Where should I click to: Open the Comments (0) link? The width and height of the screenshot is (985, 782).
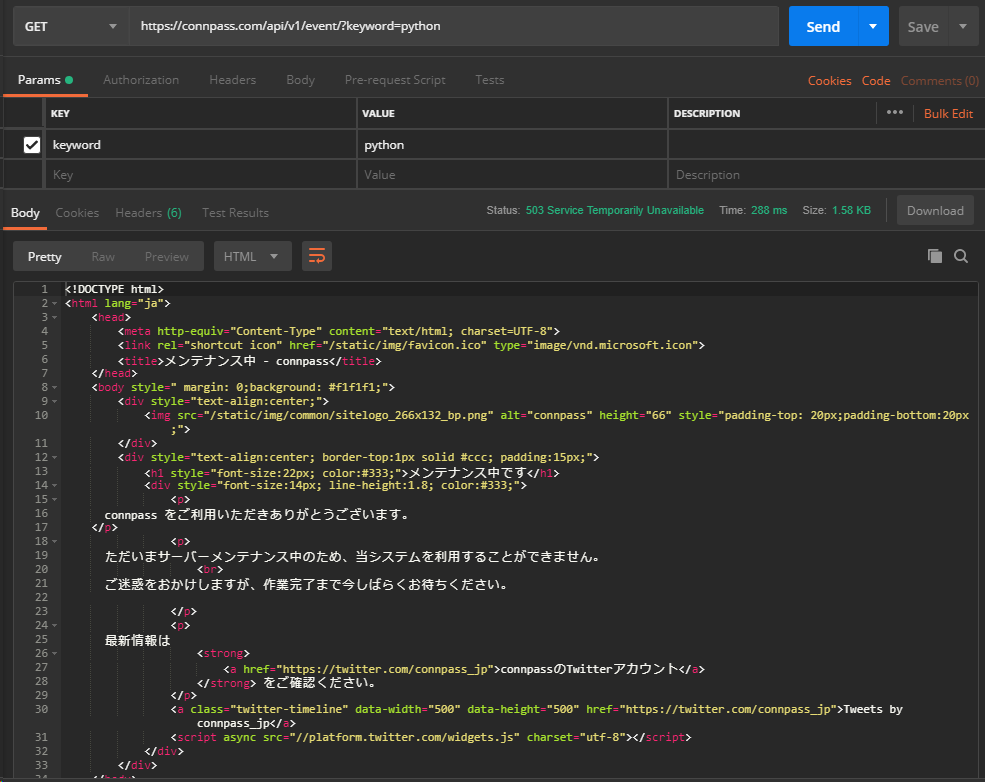point(939,80)
